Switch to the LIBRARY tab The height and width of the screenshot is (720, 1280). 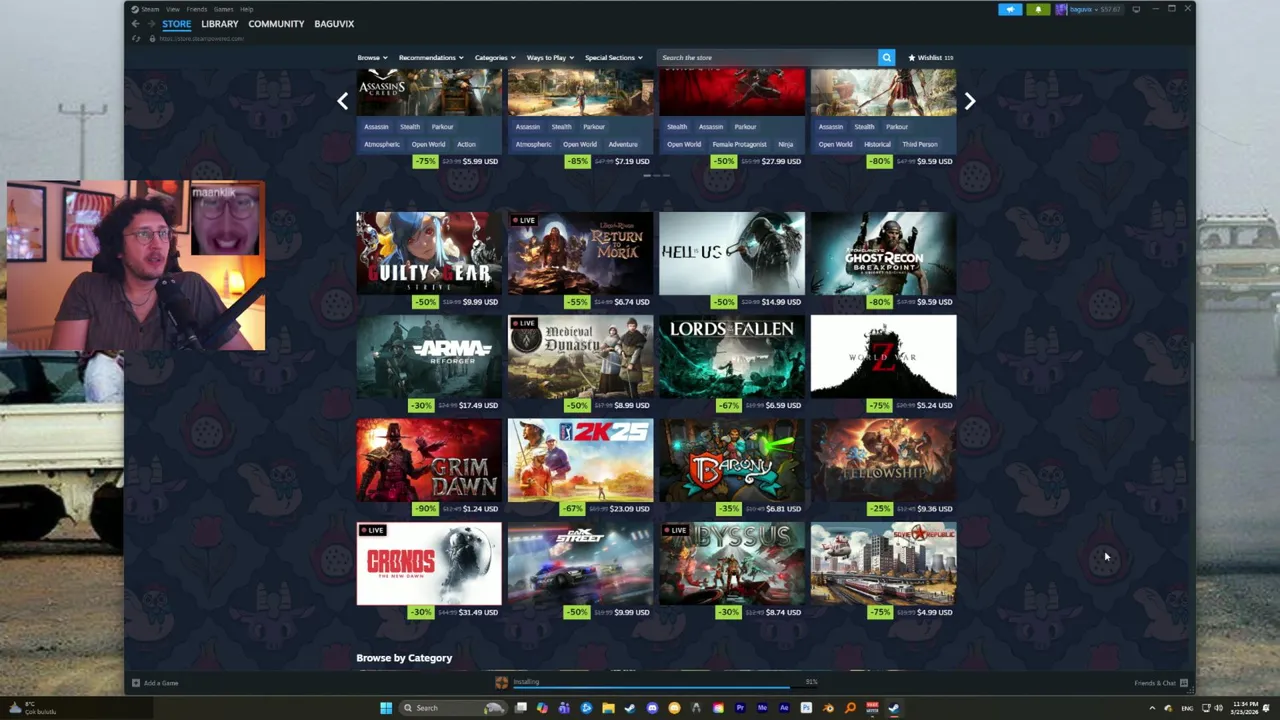tap(219, 23)
